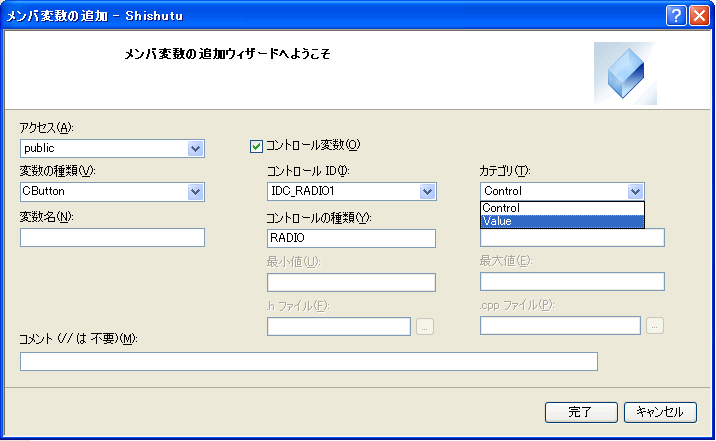716x441 pixels.
Task: Close the member variable wizard window
Action: pos(698,16)
